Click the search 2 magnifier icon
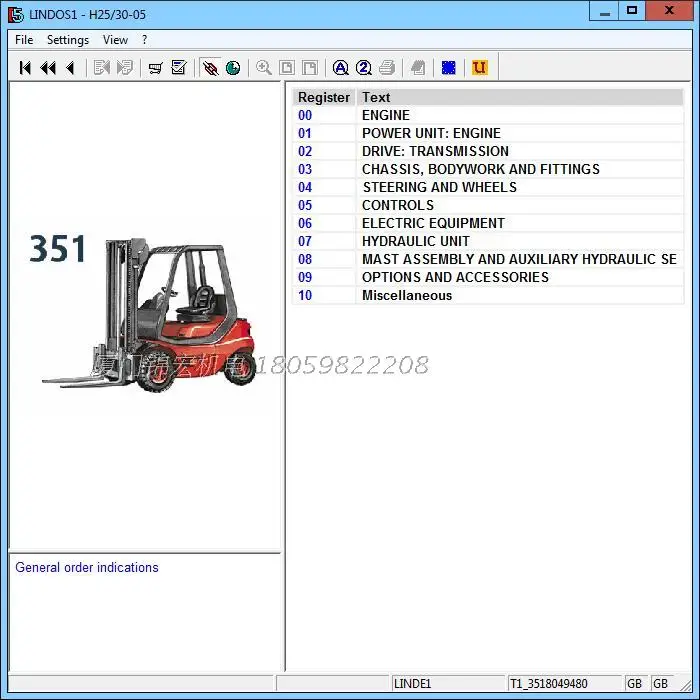The image size is (700, 700). pyautogui.click(x=363, y=68)
